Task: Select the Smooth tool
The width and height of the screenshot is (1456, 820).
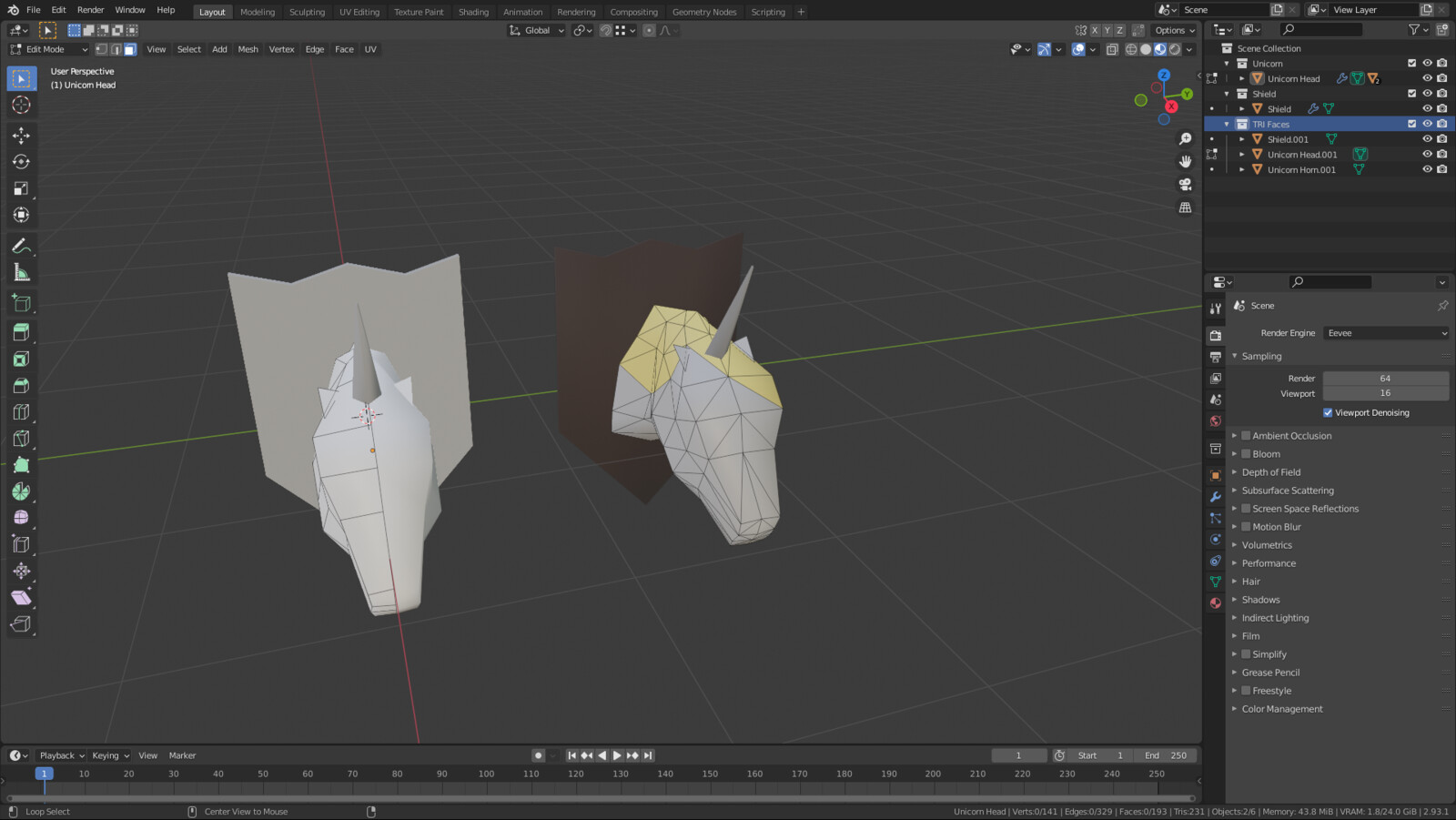Action: click(21, 518)
